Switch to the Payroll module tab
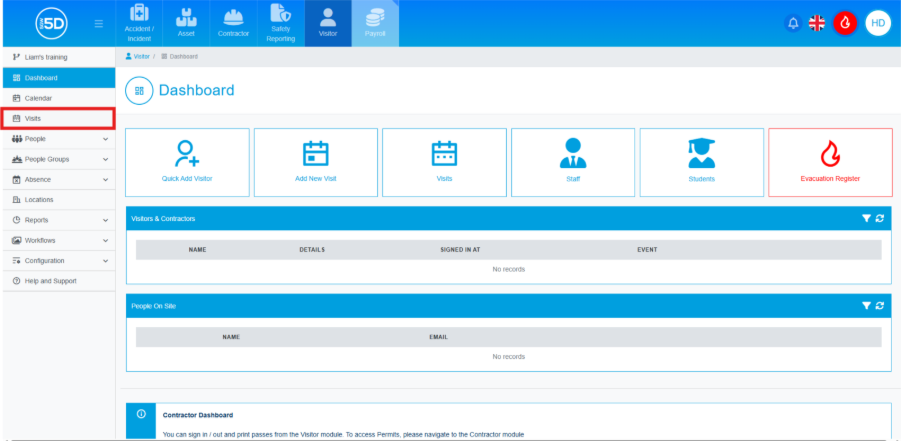 374,24
